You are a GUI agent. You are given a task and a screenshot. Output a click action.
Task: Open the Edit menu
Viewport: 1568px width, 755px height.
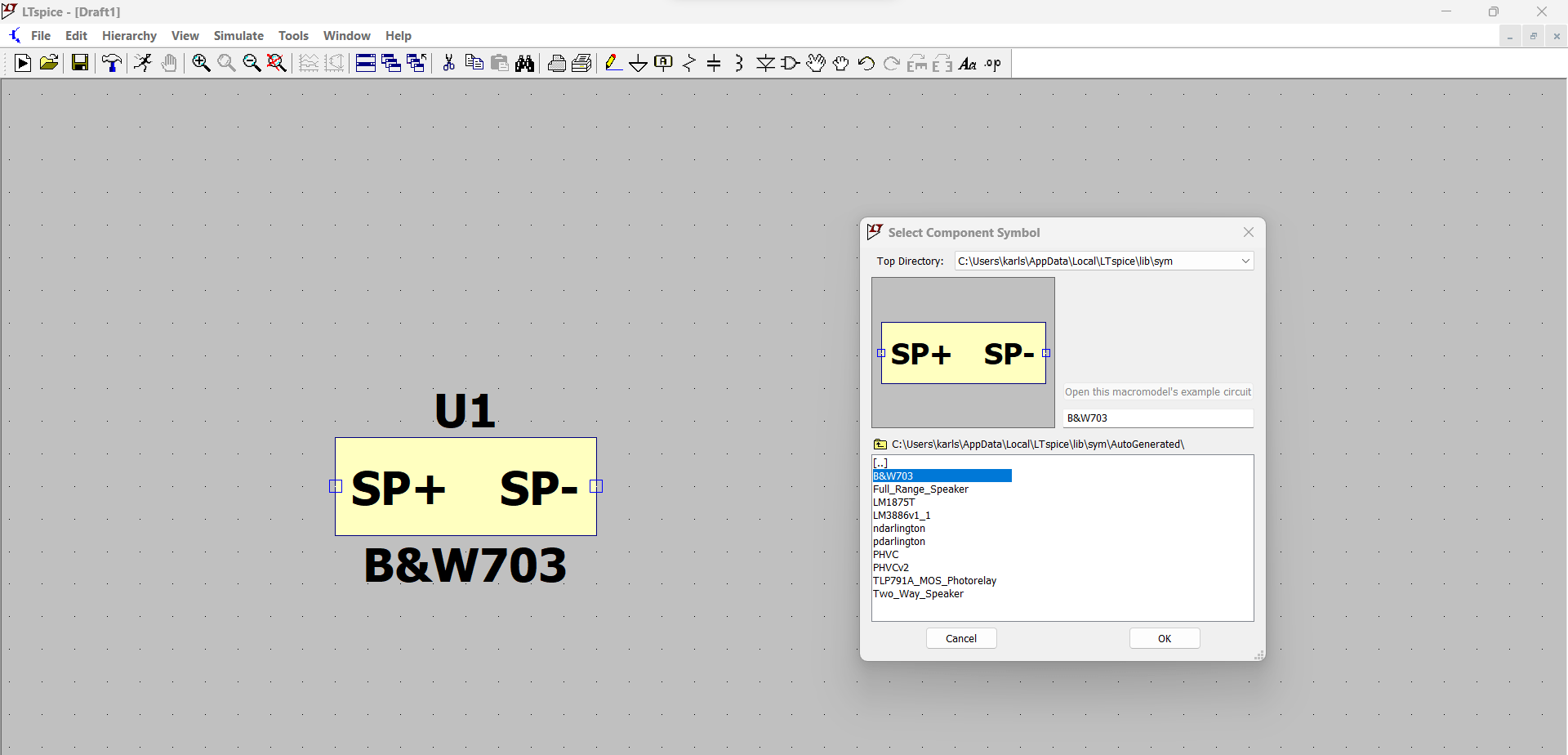76,36
